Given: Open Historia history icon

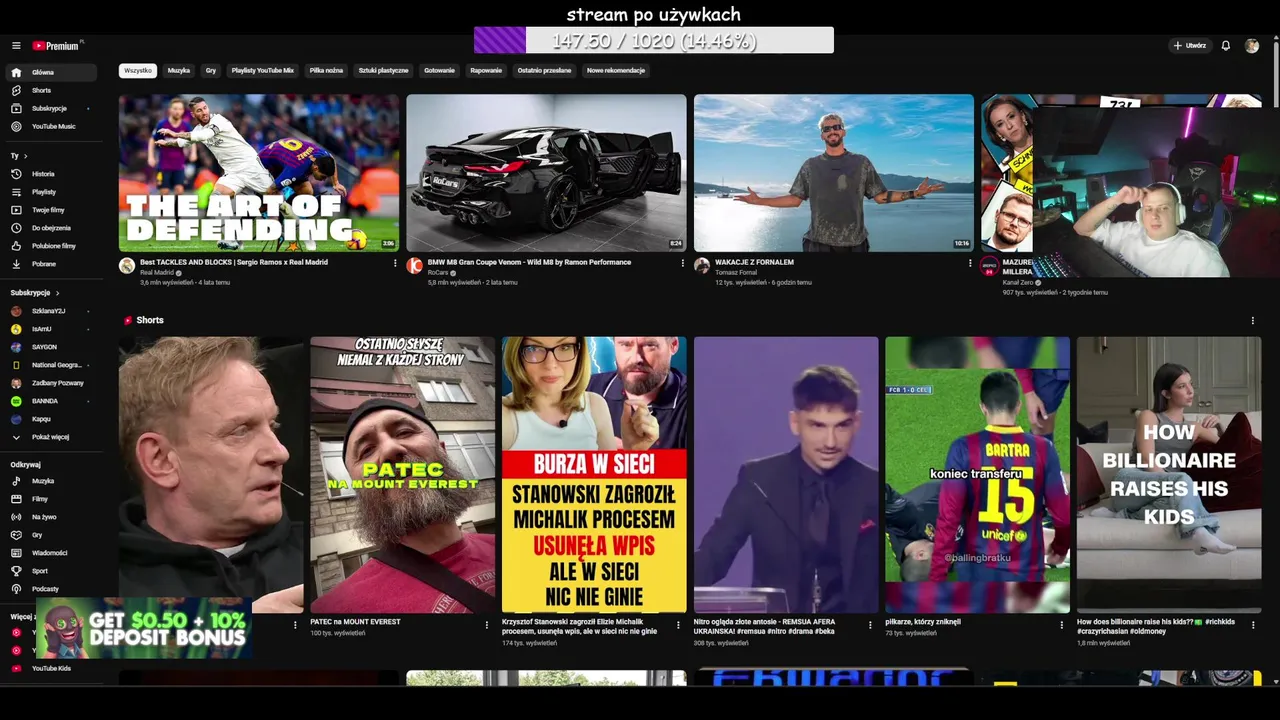Looking at the screenshot, I should (16, 174).
